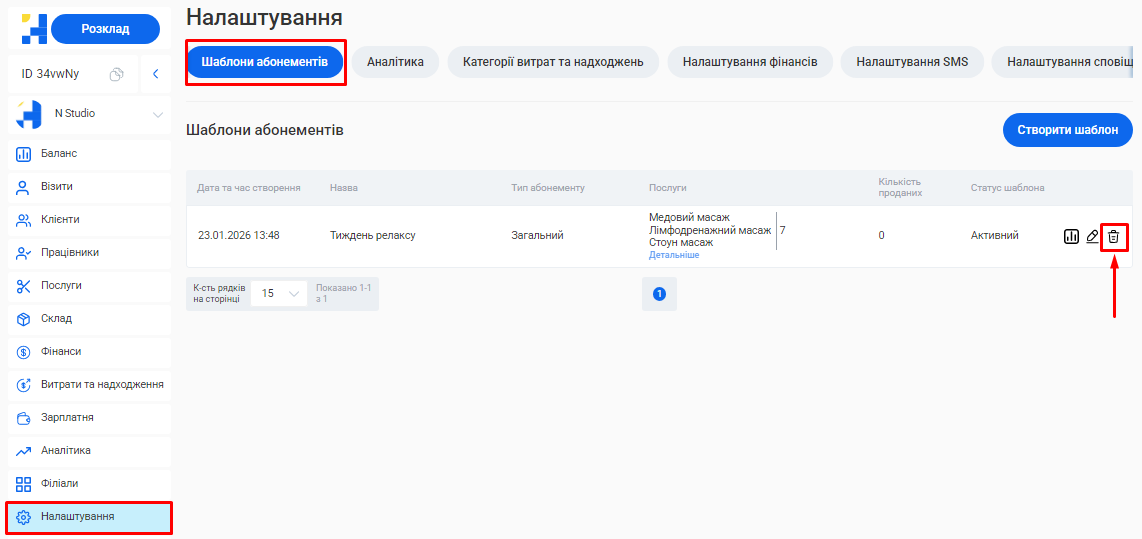Open Витрати та надходження via its icon
This screenshot has width=1142, height=539.
coord(23,385)
